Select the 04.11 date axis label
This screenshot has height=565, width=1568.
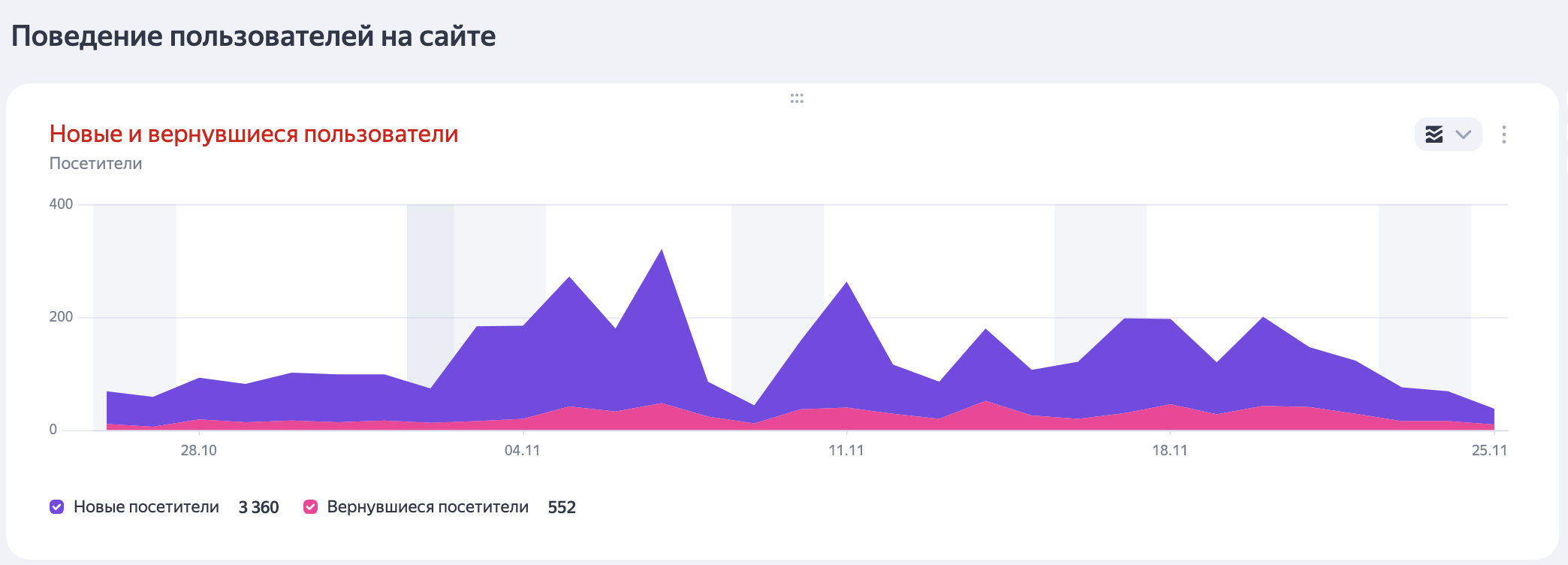[522, 450]
